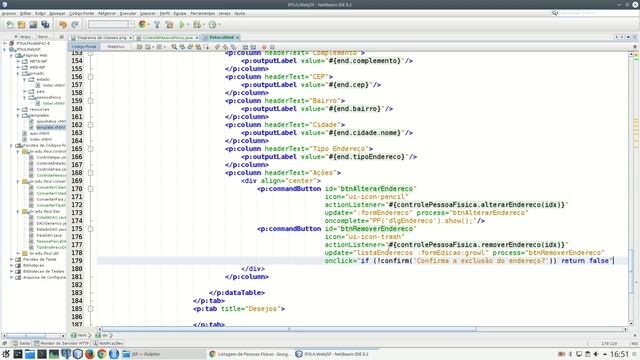This screenshot has height=360, width=640.
Task: Open the Ajuda menu
Action: pyautogui.click(x=240, y=13)
